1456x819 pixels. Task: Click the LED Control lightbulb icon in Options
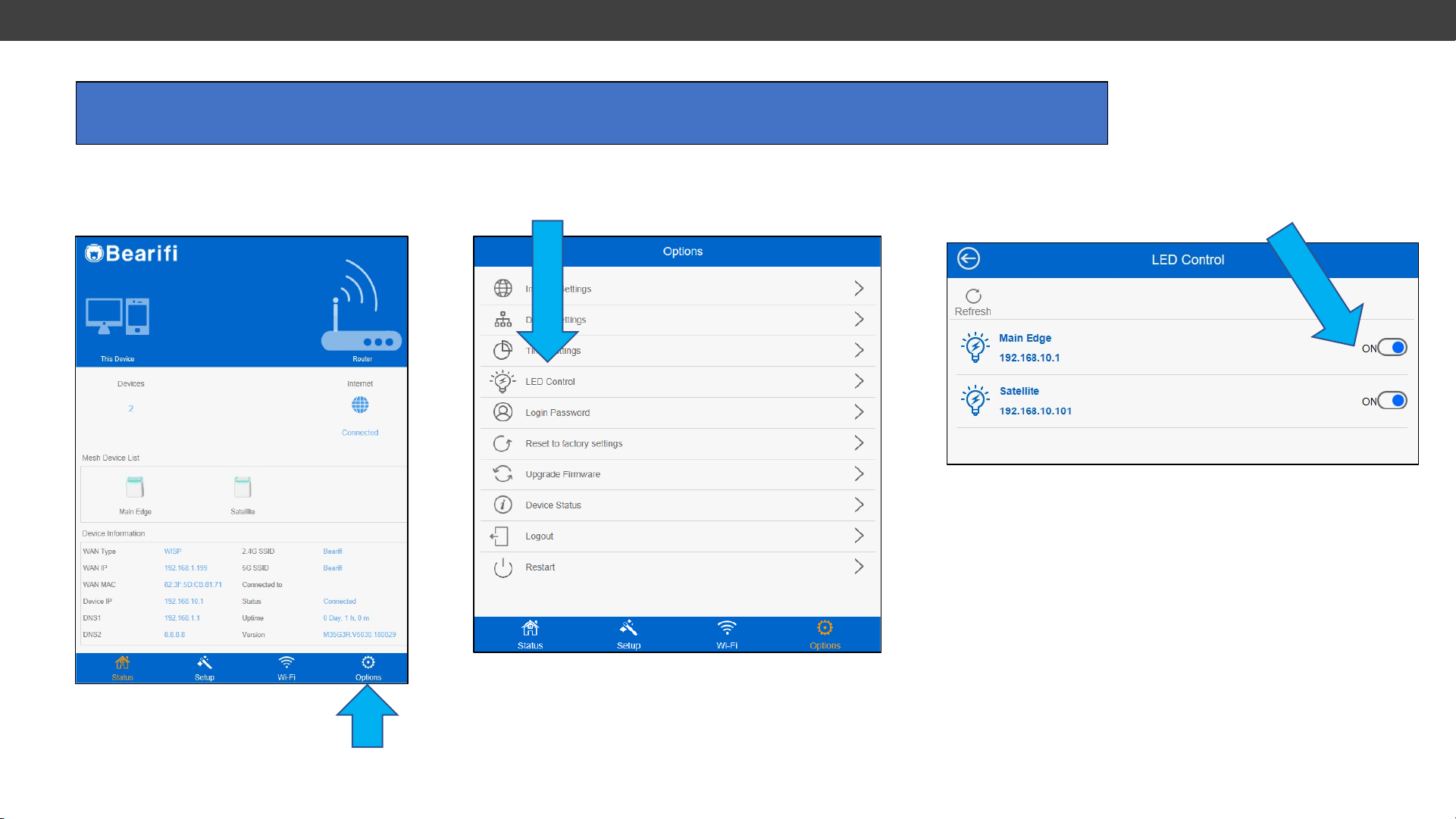tap(503, 382)
